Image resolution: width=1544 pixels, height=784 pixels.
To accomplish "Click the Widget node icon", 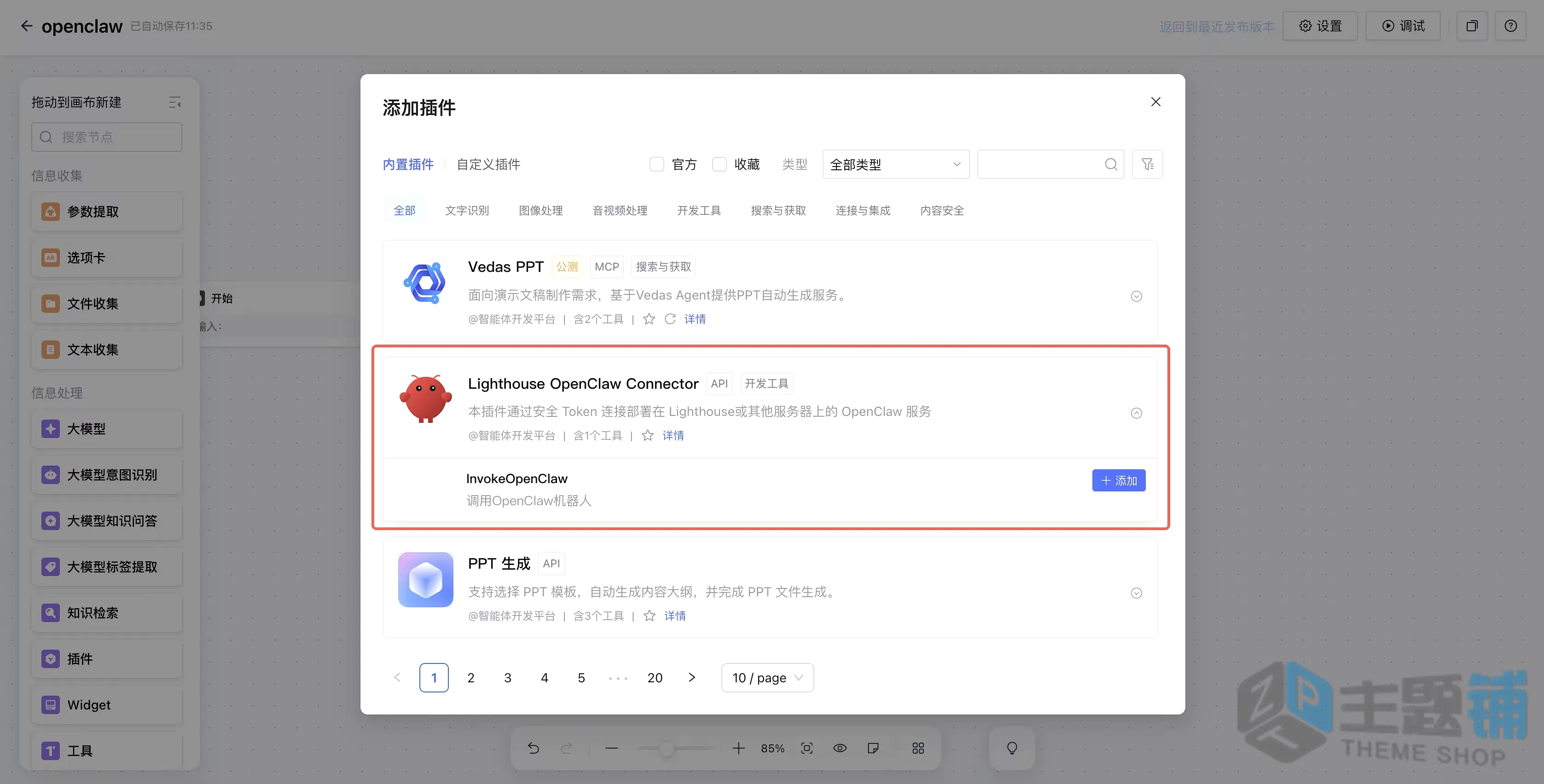I will pyautogui.click(x=50, y=705).
